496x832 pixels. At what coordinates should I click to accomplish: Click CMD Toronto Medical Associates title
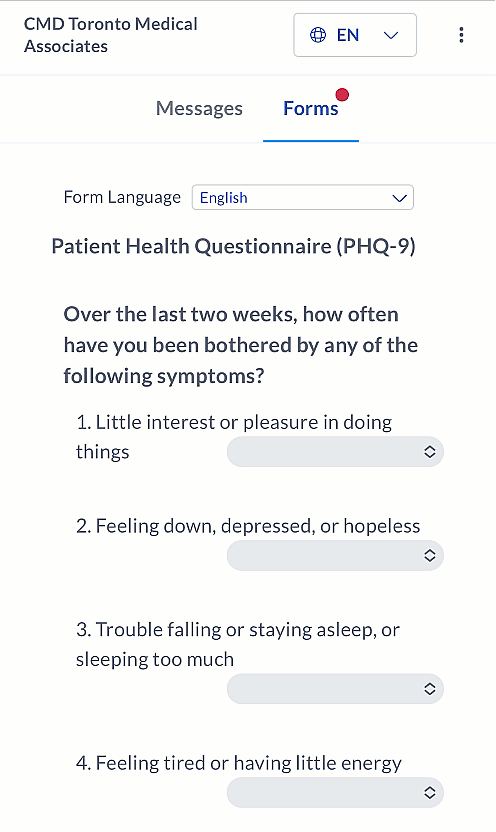(110, 35)
